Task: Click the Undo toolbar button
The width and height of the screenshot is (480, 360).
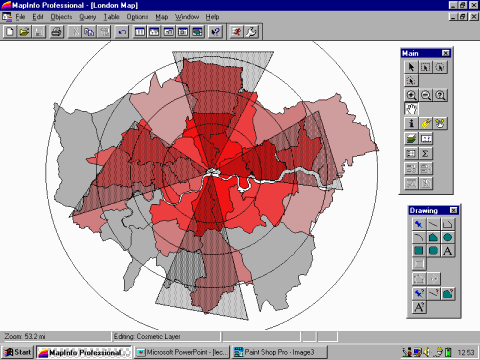Action: pos(122,32)
